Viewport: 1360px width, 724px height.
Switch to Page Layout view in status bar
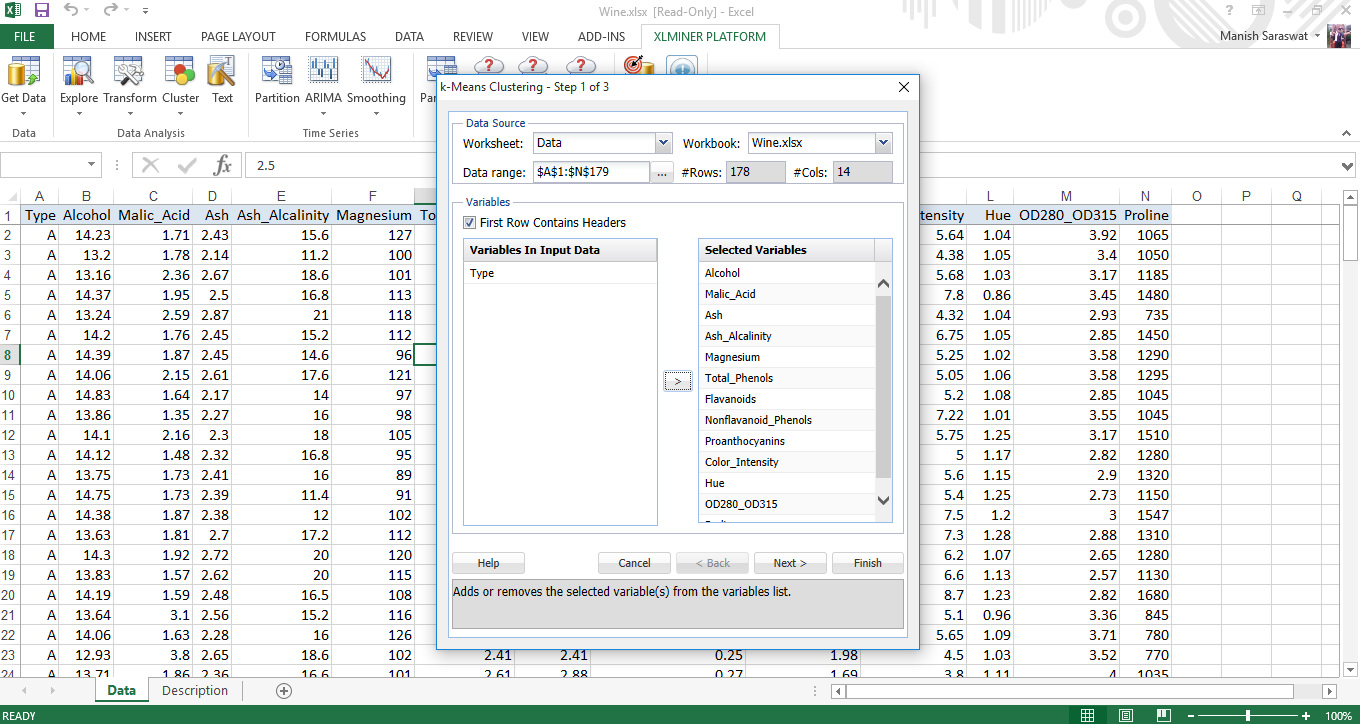coord(1126,715)
